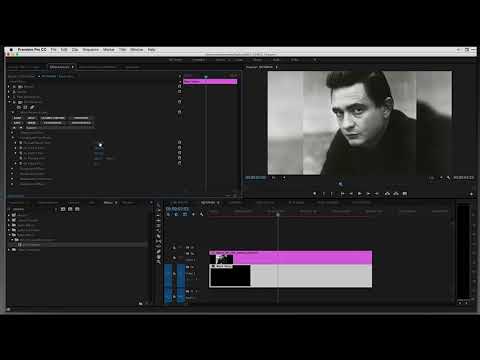Click the Lift button in Program monitor
The height and width of the screenshot is (360, 480).
pos(387,194)
